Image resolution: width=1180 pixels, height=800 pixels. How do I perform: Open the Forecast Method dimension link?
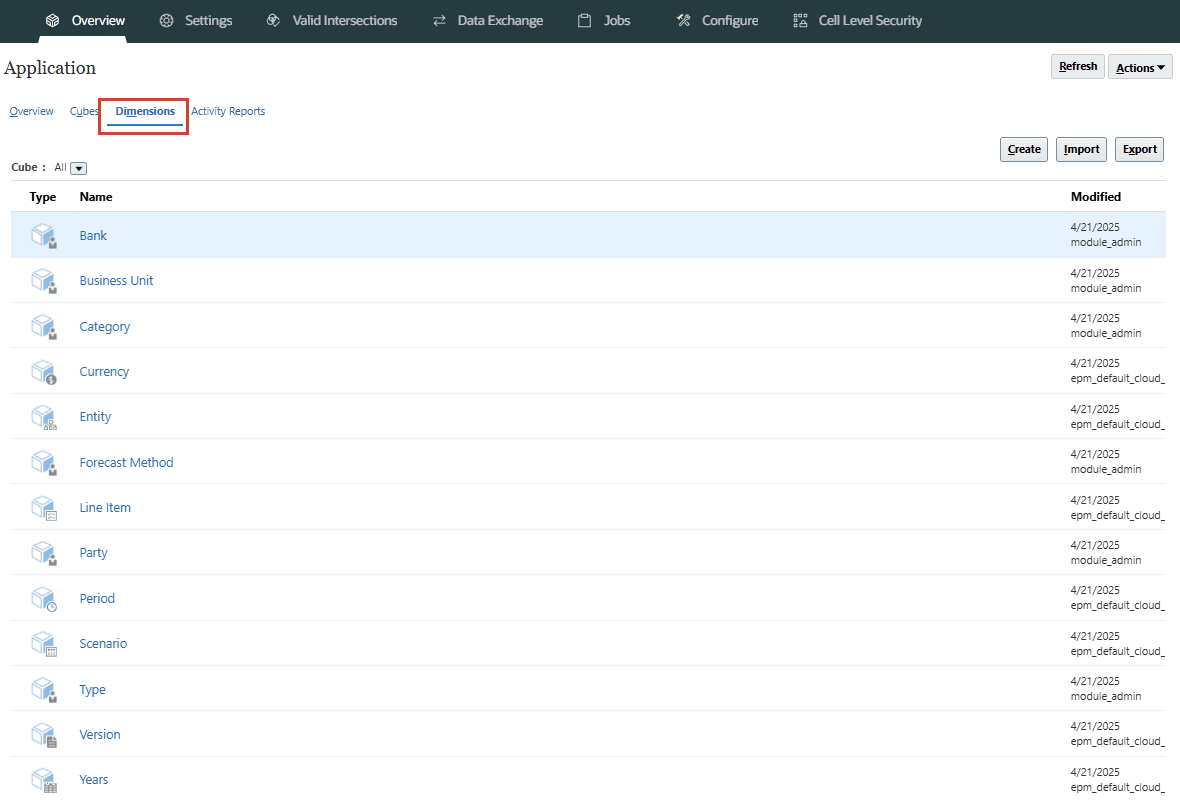[x=126, y=463]
